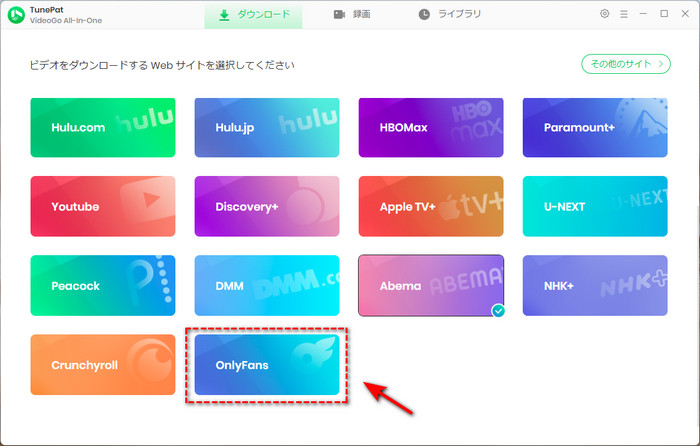The height and width of the screenshot is (446, 700).
Task: Switch to the 録画 tab
Action: [x=352, y=15]
